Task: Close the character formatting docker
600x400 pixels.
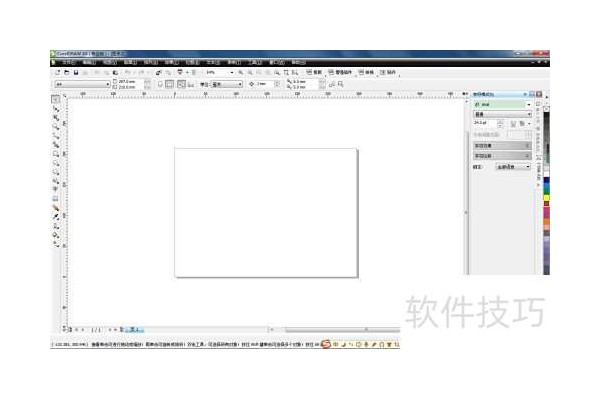Action: (539, 94)
